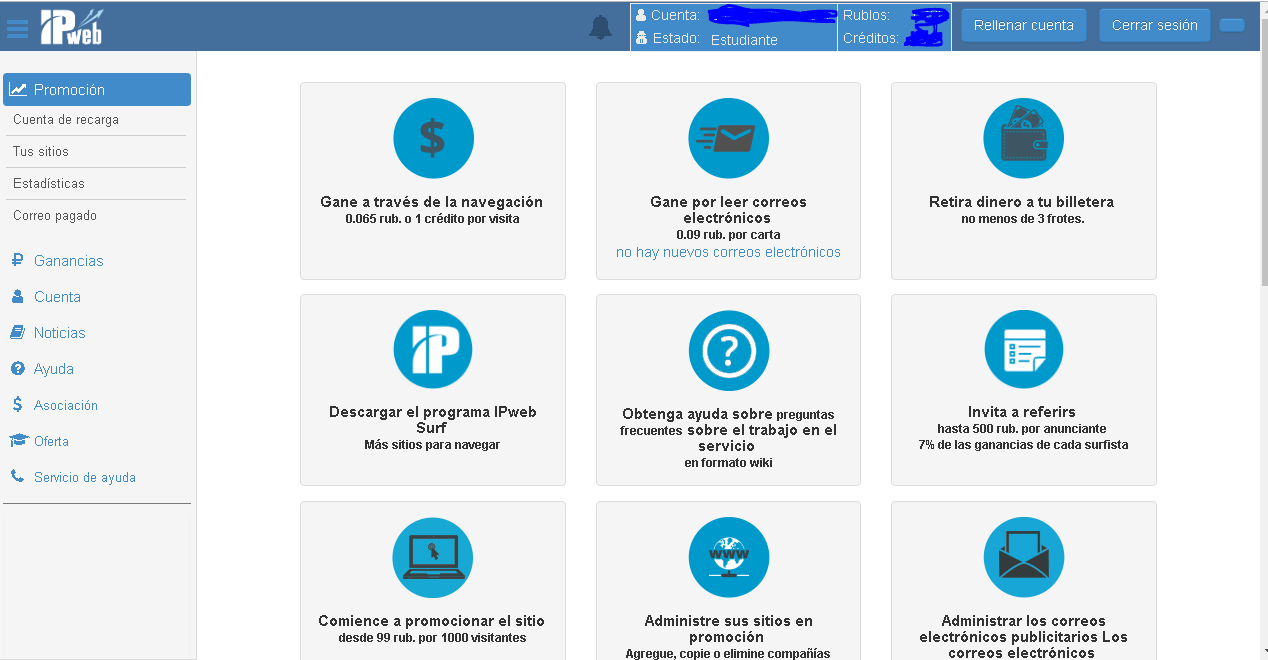Screen dimensions: 1268x660
Task: Open the notifications bell
Action: (x=600, y=27)
